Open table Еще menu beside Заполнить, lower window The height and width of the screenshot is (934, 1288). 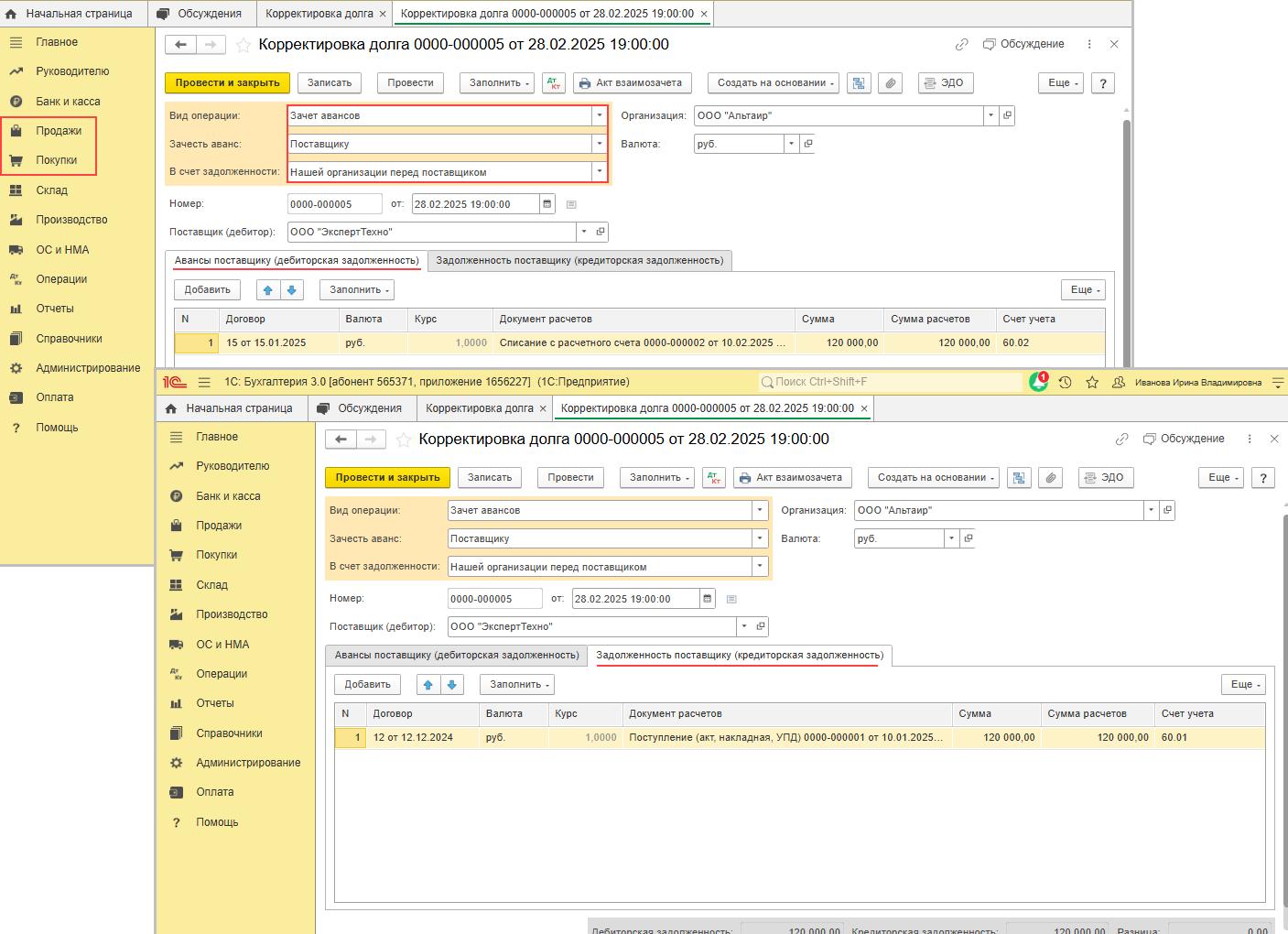[1243, 685]
